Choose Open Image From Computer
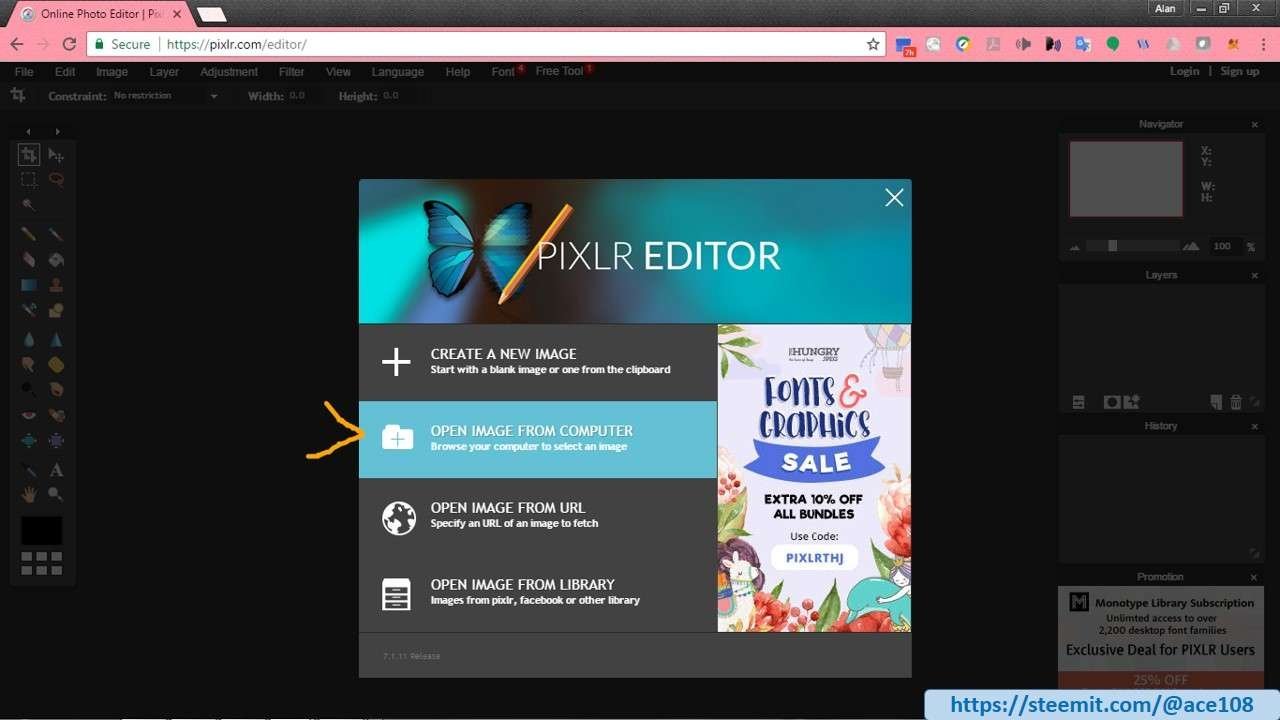This screenshot has height=720, width=1280. (538, 439)
